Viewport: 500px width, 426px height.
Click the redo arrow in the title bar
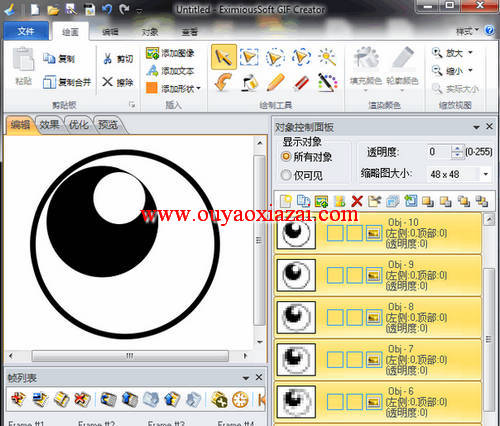[x=124, y=9]
